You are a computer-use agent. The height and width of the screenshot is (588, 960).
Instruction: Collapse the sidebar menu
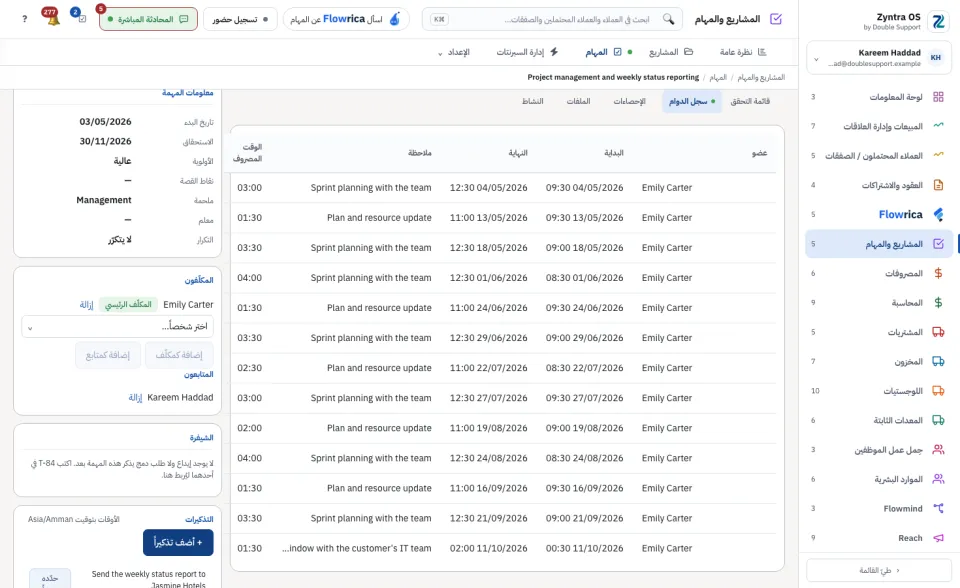[879, 570]
